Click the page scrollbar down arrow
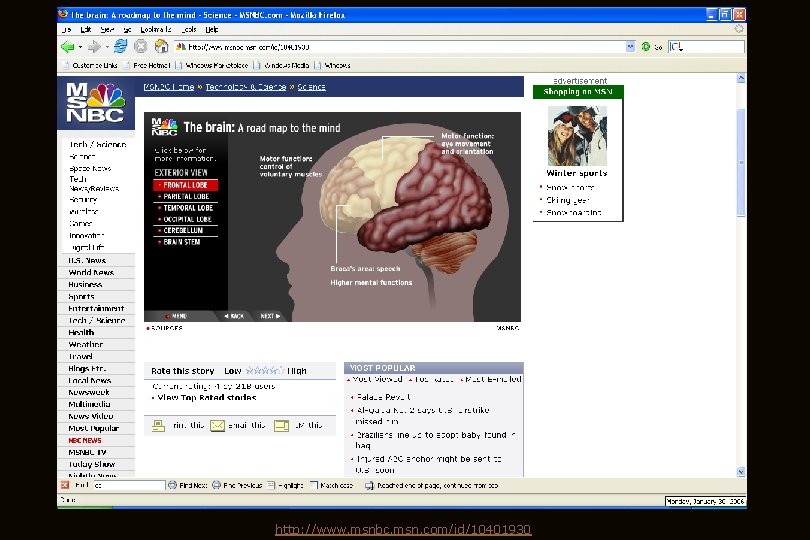The width and height of the screenshot is (810, 540). tap(741, 472)
